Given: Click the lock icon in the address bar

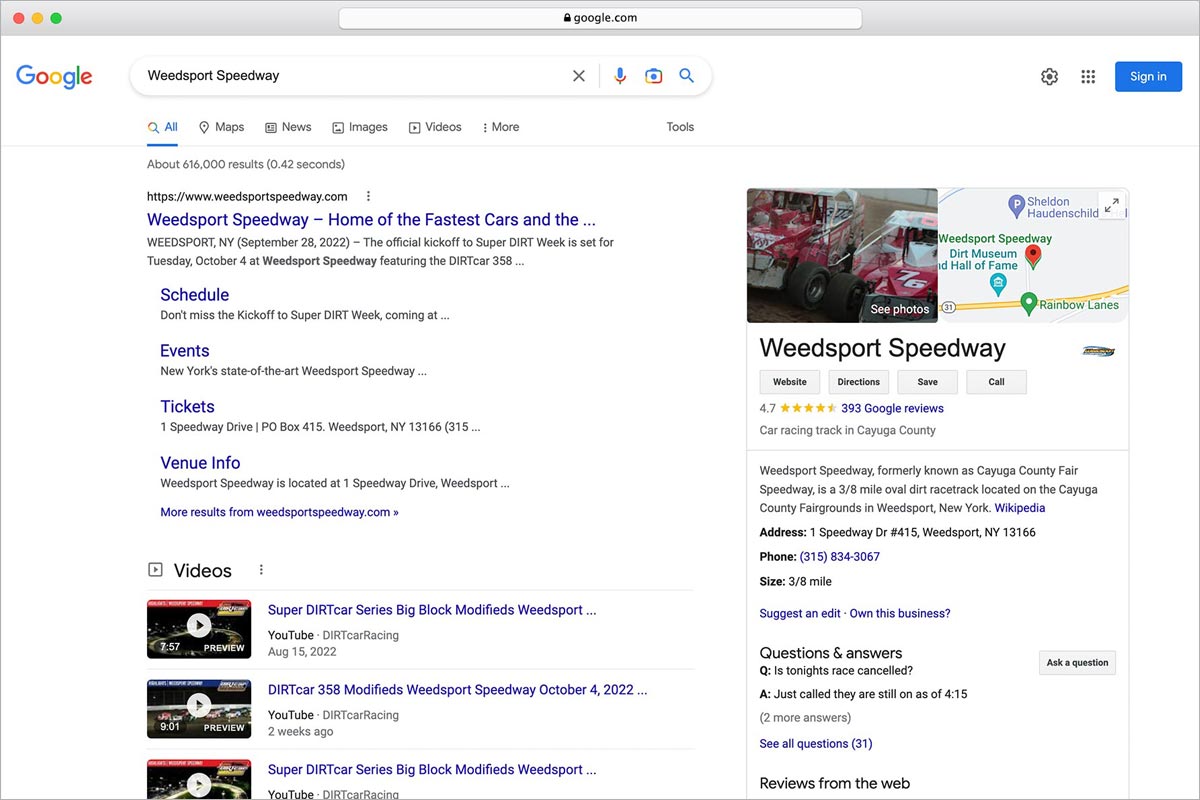Looking at the screenshot, I should [567, 18].
